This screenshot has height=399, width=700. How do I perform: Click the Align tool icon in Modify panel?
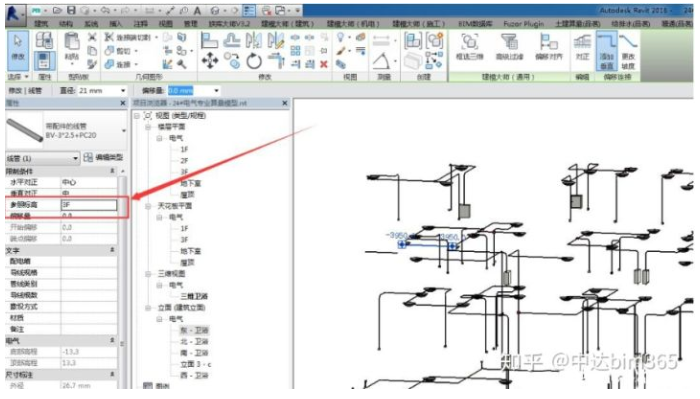click(x=209, y=41)
